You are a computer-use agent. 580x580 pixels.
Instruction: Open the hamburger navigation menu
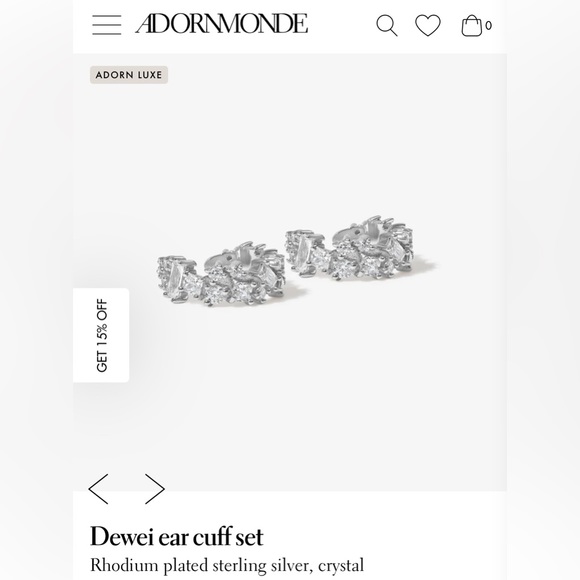[x=107, y=25]
